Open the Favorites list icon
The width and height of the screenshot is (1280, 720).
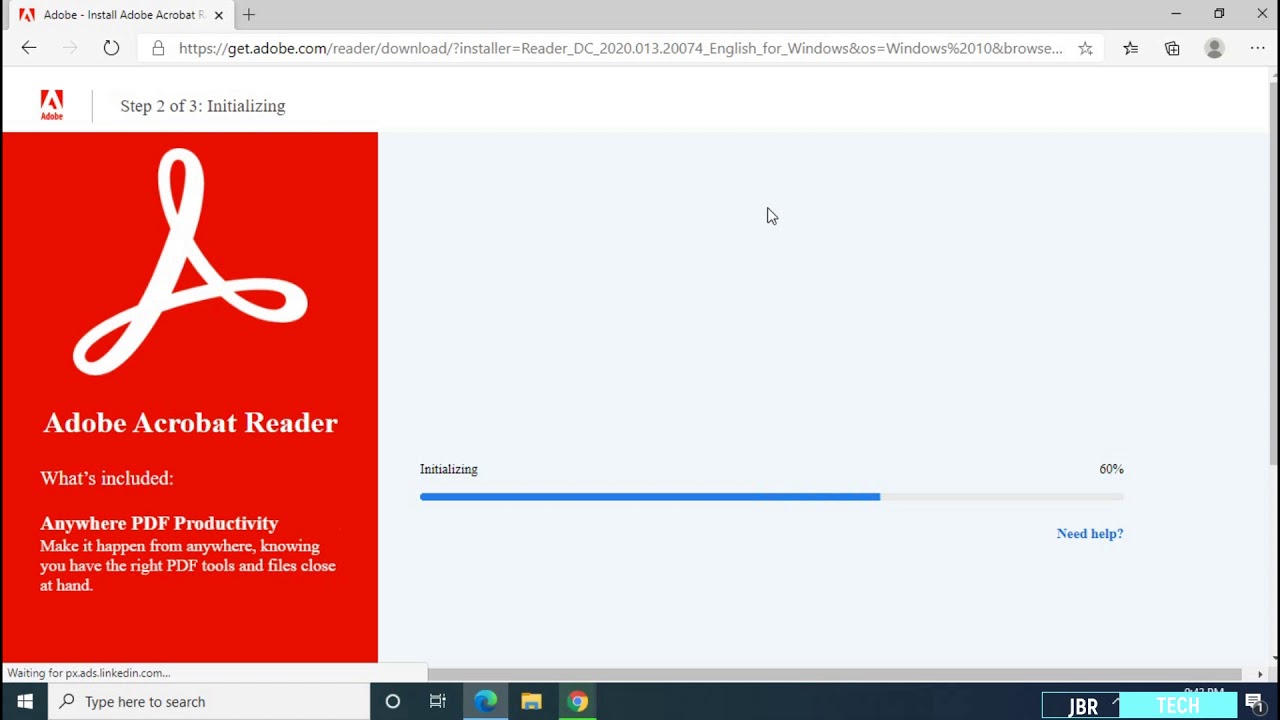[x=1130, y=48]
